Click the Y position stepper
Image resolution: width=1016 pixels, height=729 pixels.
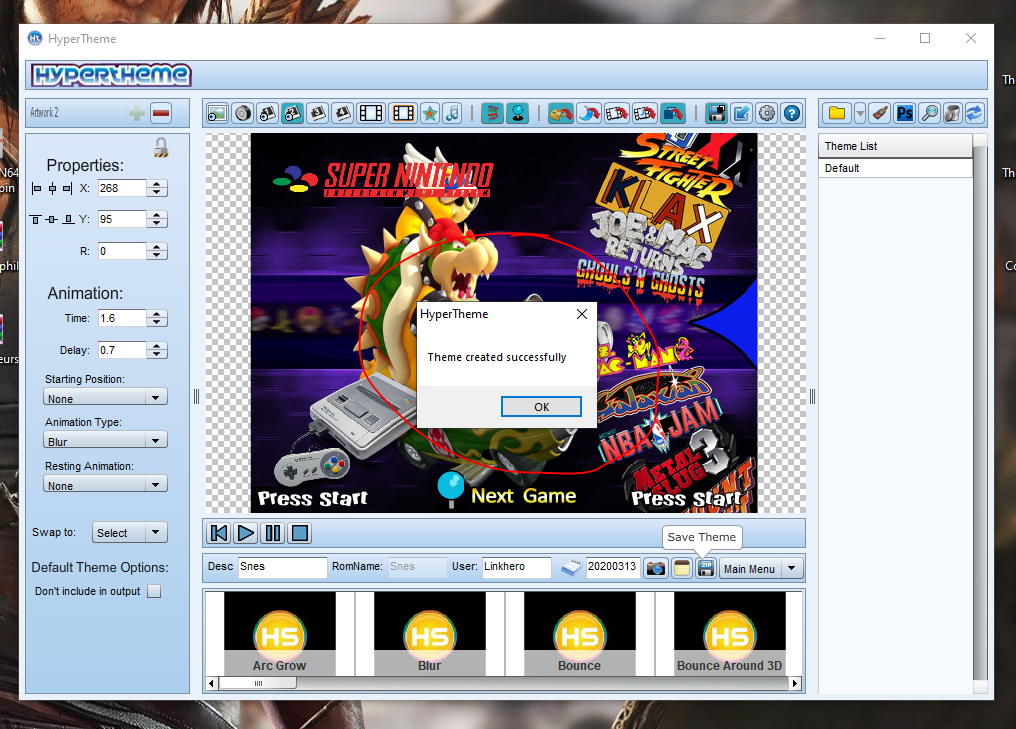point(157,220)
